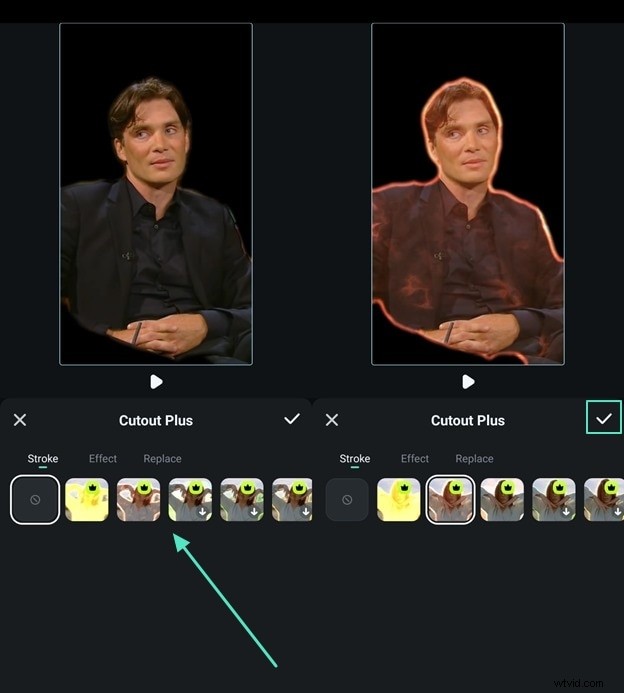Screen dimensions: 624x693
Task: Select the Stroke tab in the left panel
Action: tap(43, 459)
